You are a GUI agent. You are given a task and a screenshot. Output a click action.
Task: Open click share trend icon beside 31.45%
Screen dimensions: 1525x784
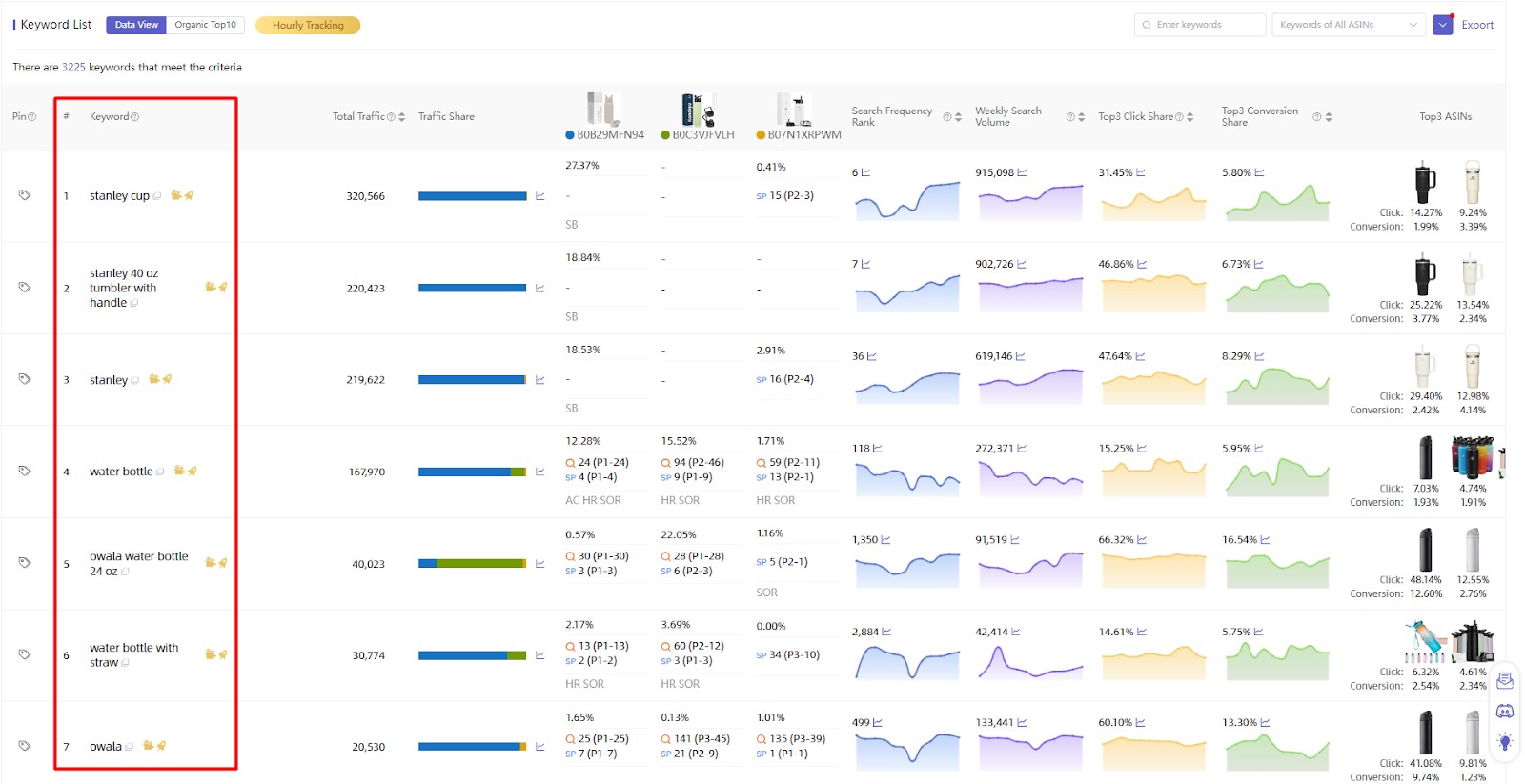pos(1141,172)
